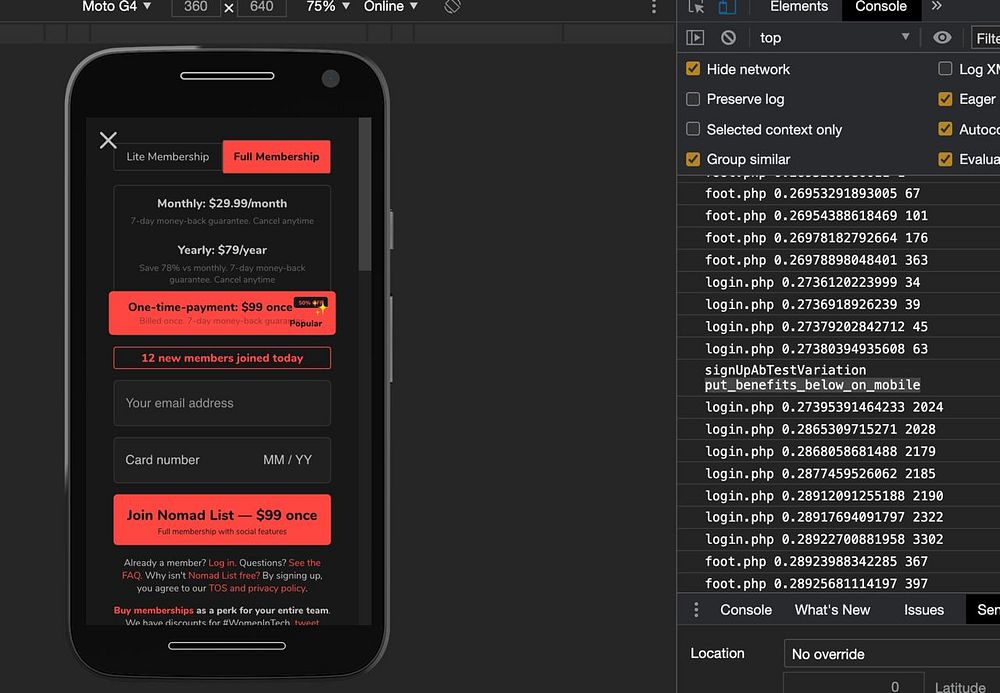Image resolution: width=1000 pixels, height=693 pixels.
Task: Switch to the Elements tab
Action: (798, 6)
